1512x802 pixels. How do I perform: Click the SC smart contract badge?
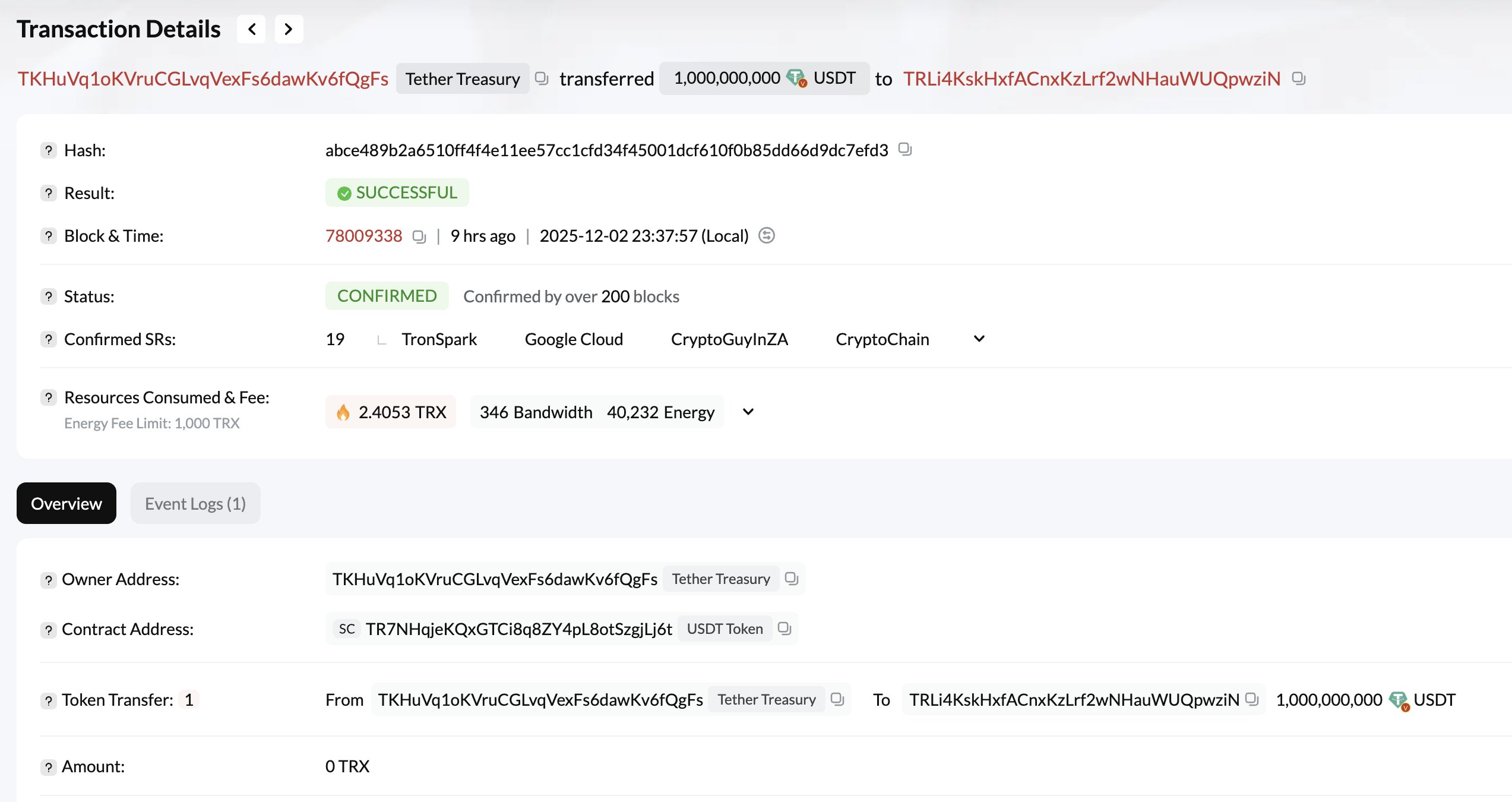[347, 629]
